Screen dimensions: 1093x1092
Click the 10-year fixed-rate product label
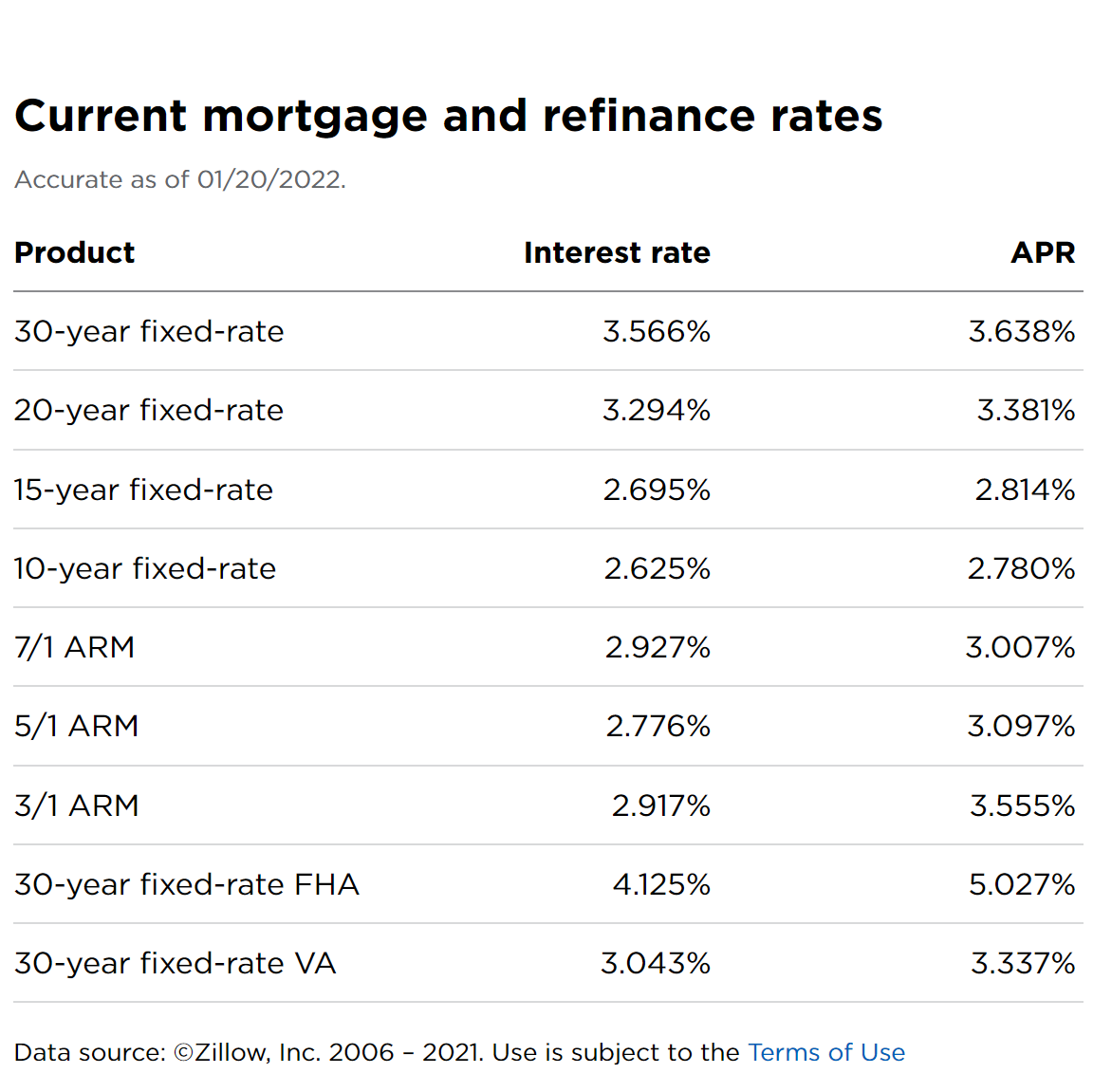coord(145,568)
